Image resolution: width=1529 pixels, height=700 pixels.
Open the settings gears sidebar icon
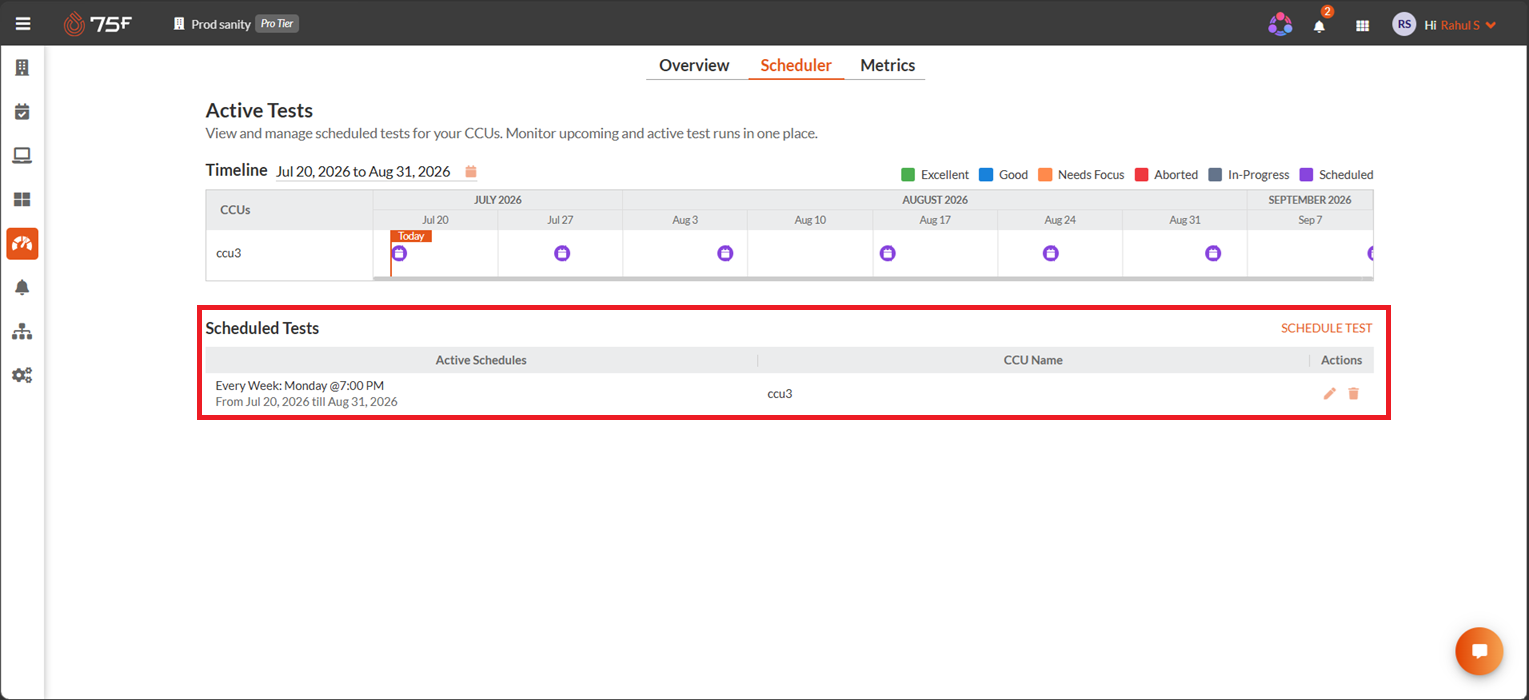22,375
